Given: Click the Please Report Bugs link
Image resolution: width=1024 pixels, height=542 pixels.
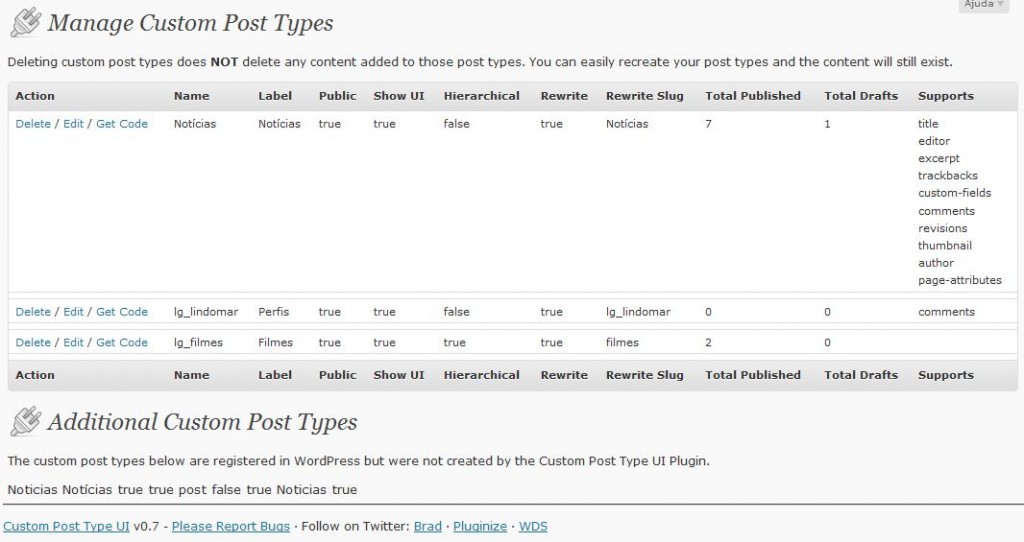Looking at the screenshot, I should click(231, 526).
